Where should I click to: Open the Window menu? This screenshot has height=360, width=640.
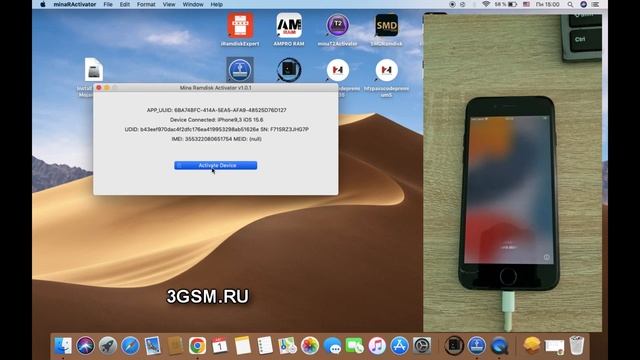point(193,4)
